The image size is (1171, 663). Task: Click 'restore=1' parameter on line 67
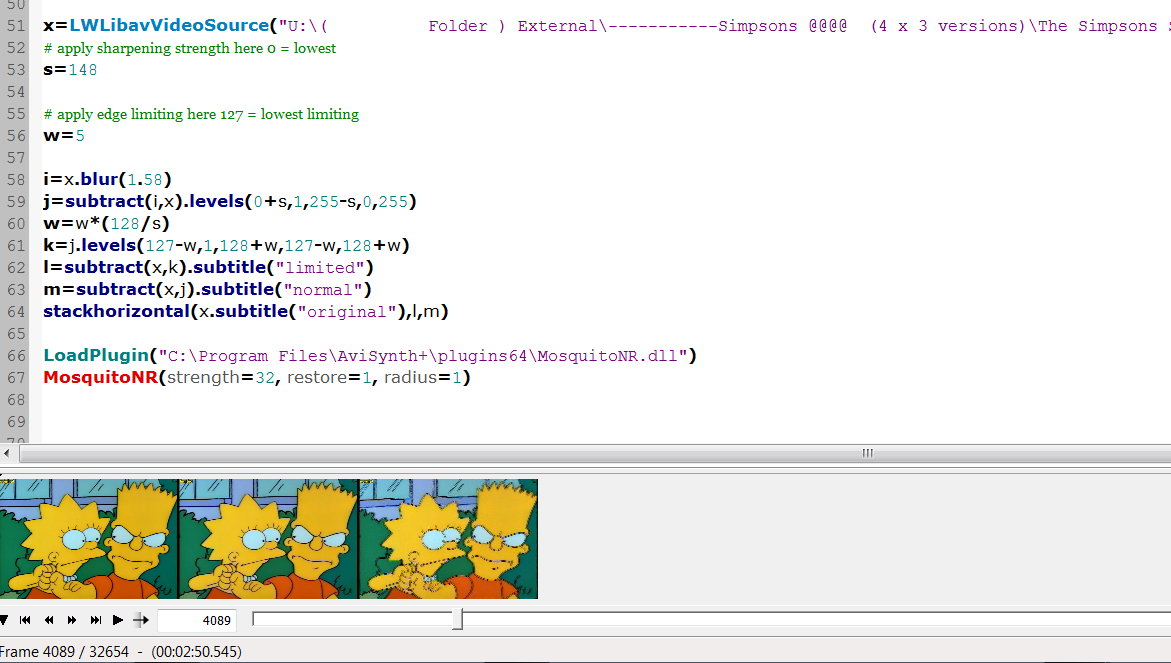pyautogui.click(x=329, y=378)
